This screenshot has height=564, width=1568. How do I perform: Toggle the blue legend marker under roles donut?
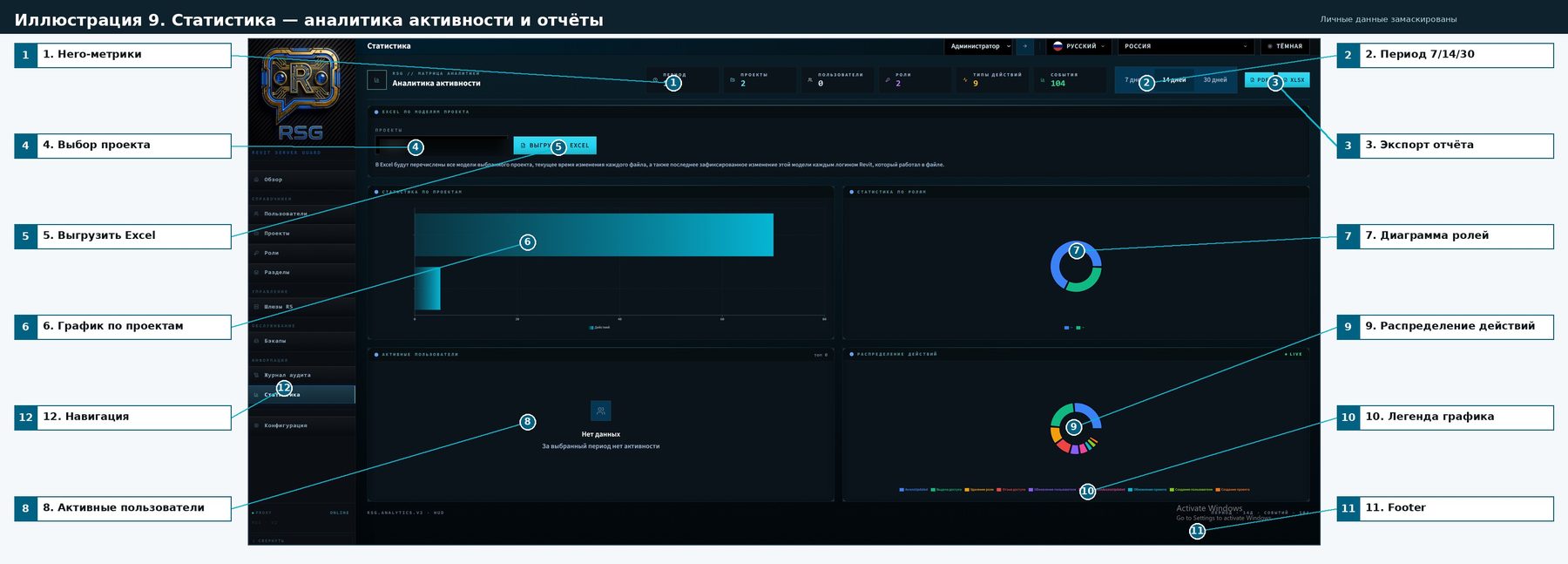pyautogui.click(x=1066, y=328)
